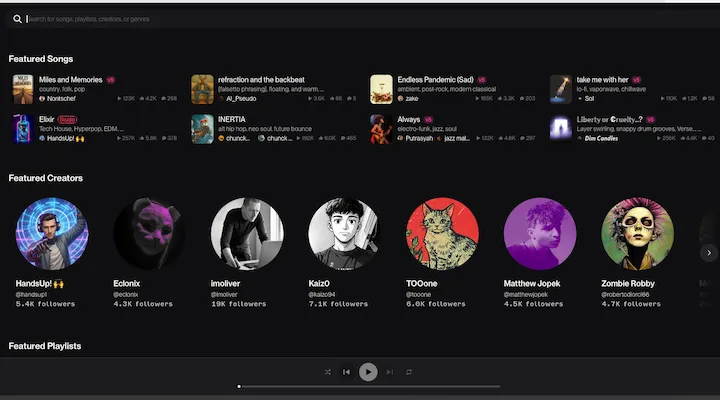Viewport: 720px width, 400px height.
Task: Visit artist Sol under take me with her
Action: point(589,99)
